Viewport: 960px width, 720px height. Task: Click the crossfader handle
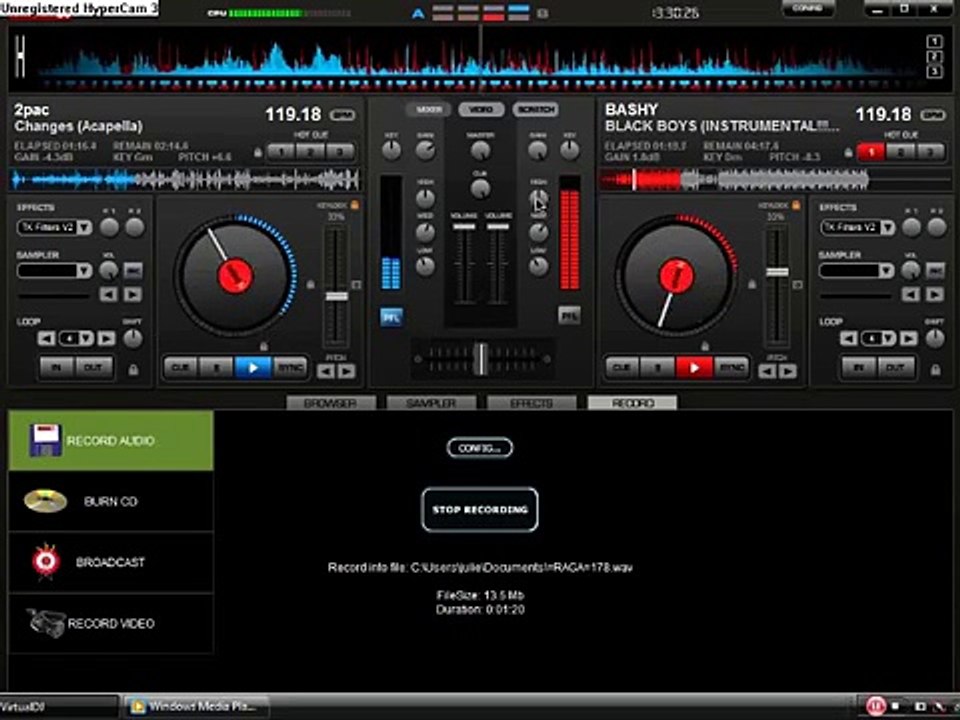[481, 358]
